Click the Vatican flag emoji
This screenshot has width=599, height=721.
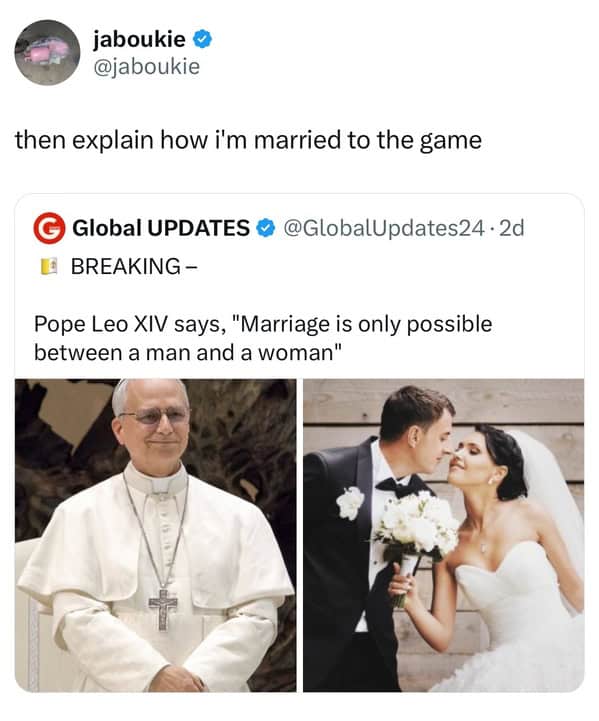pos(49,266)
